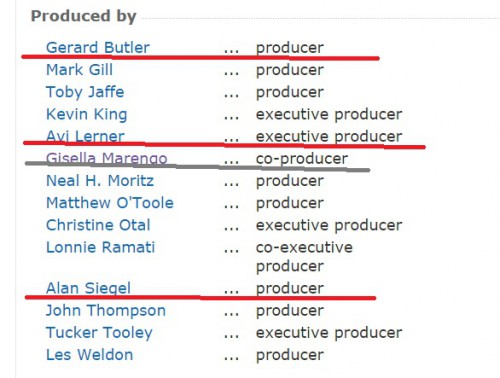Screen dimensions: 500x378
Task: Select the Lonnie Ramati link
Action: tap(100, 247)
